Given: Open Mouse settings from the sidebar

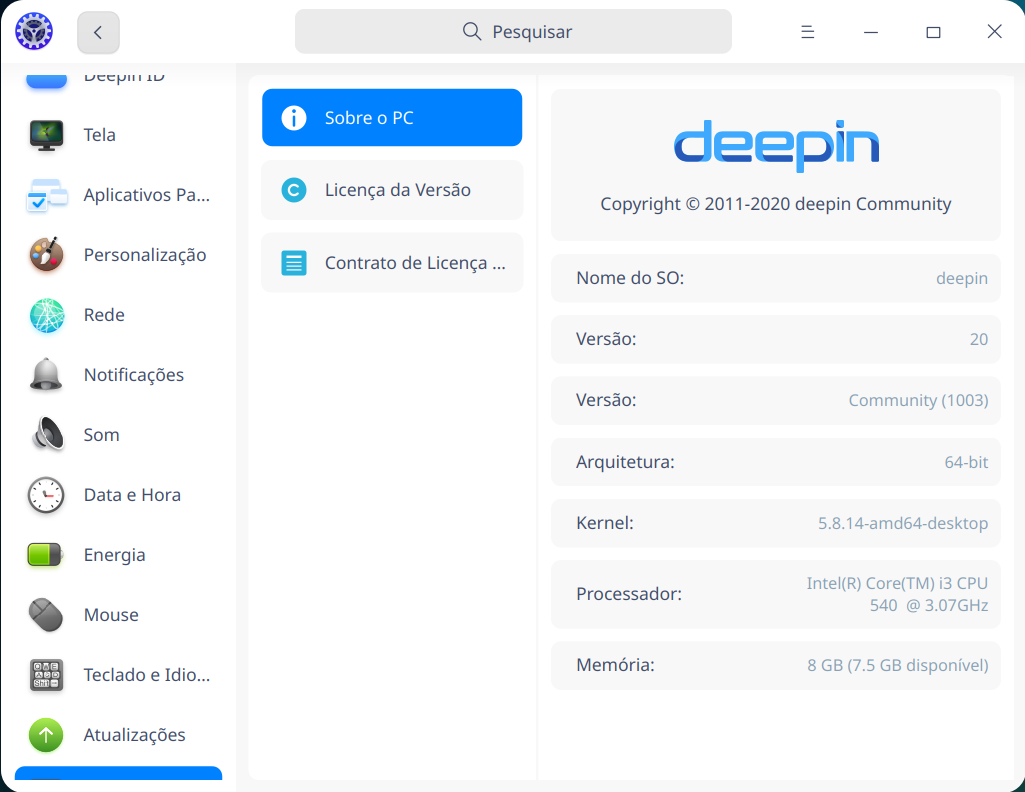Looking at the screenshot, I should (110, 614).
